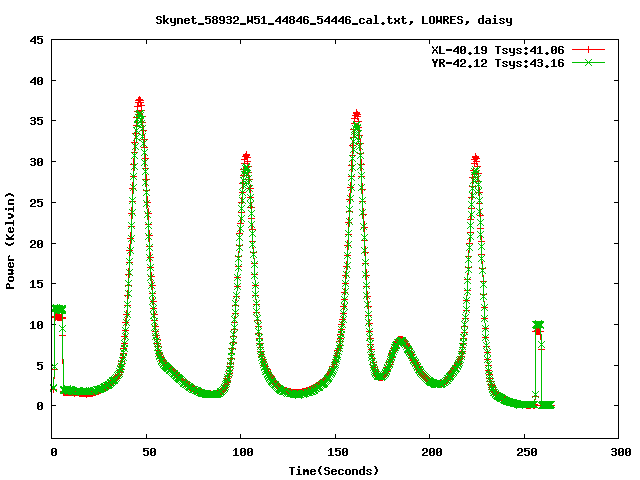This screenshot has height=480, width=640.
Task: Click the x-axis tick label 300
Action: (x=621, y=452)
